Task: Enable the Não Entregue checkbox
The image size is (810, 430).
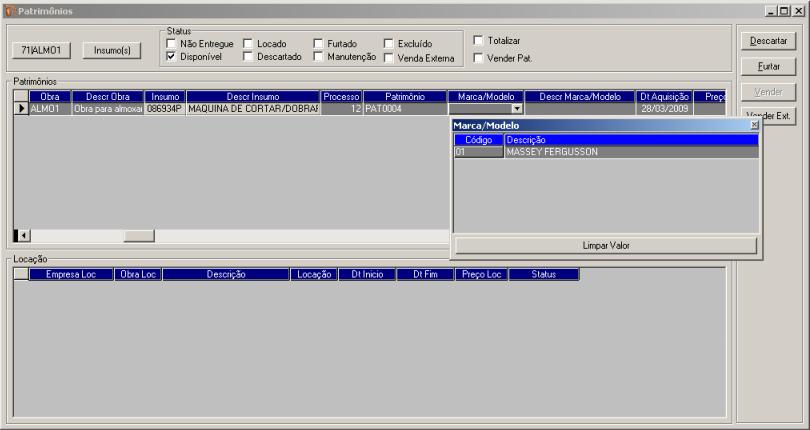Action: 172,44
